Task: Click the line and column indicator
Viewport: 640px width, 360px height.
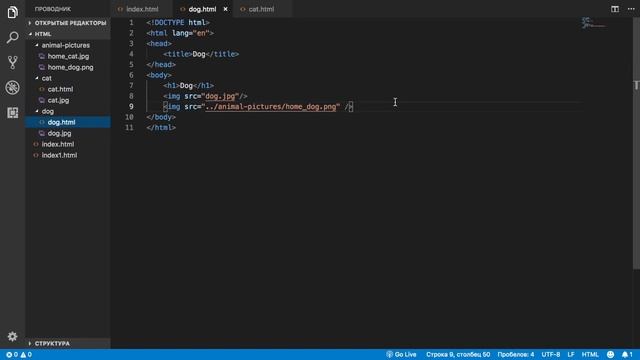Action: [x=458, y=354]
